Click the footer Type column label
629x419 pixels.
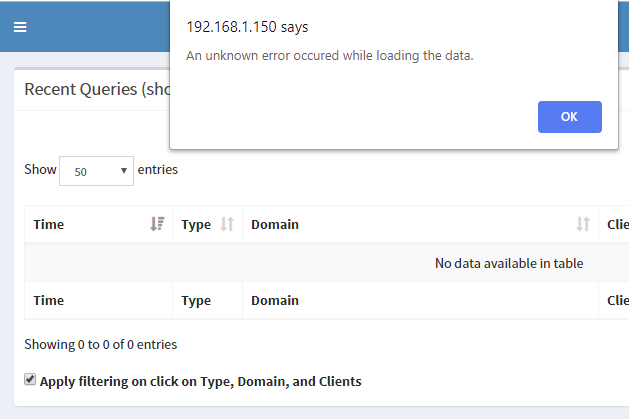[196, 300]
